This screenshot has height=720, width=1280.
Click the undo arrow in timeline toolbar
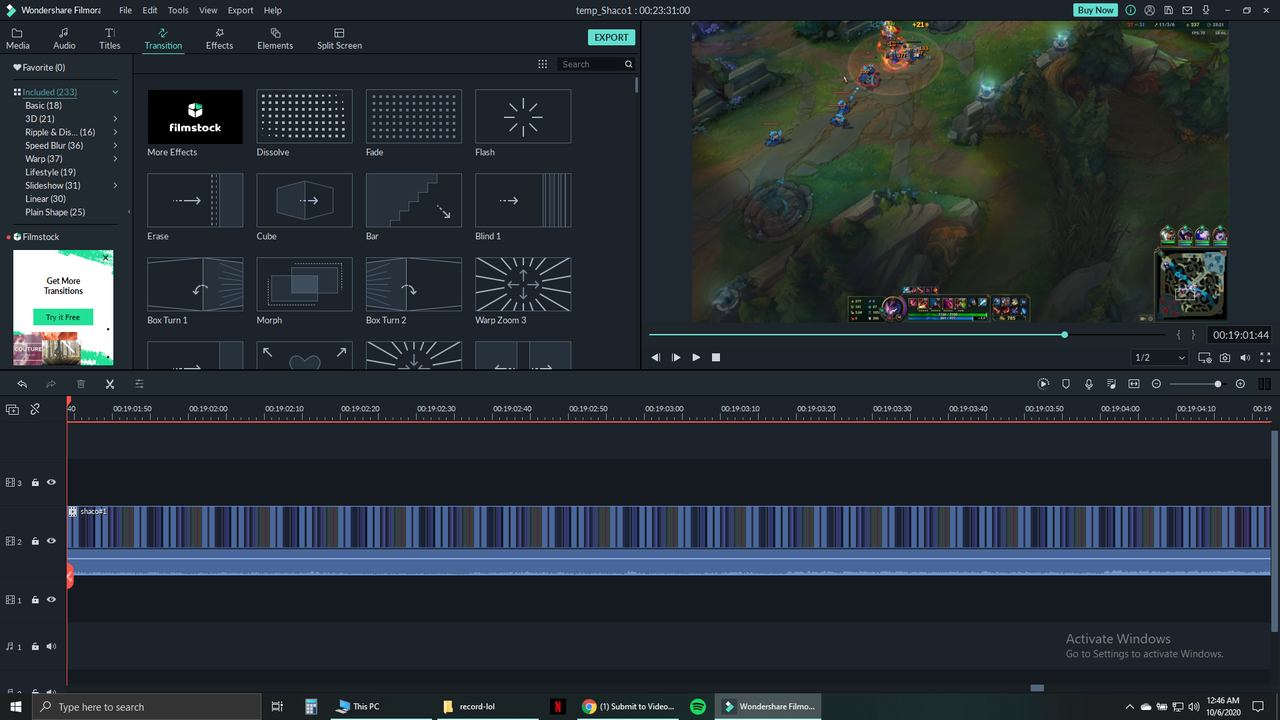click(22, 384)
